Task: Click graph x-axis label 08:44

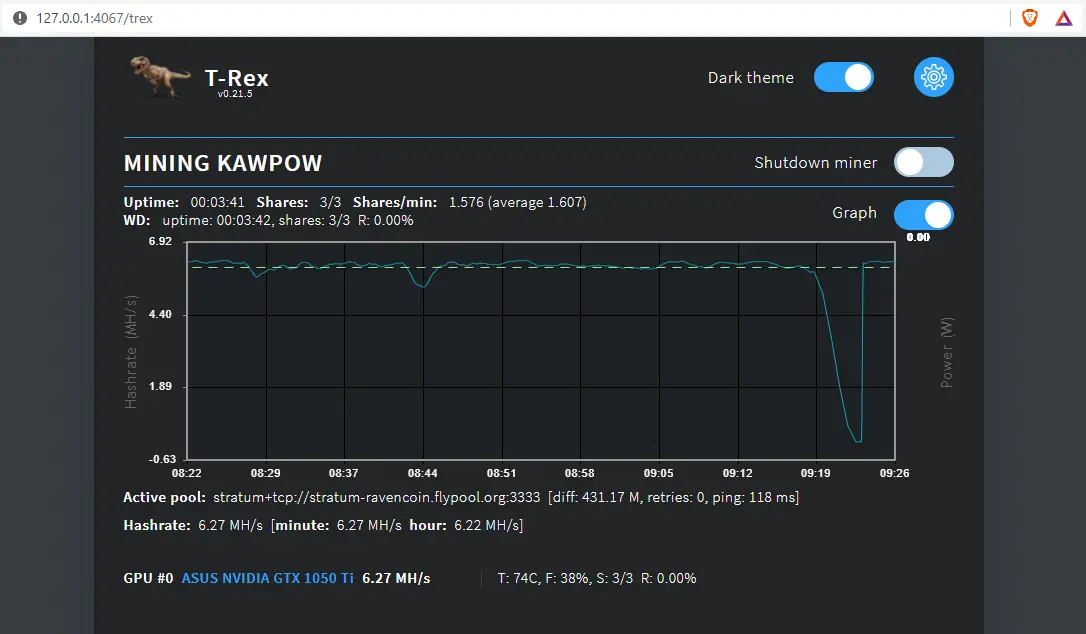Action: (422, 473)
